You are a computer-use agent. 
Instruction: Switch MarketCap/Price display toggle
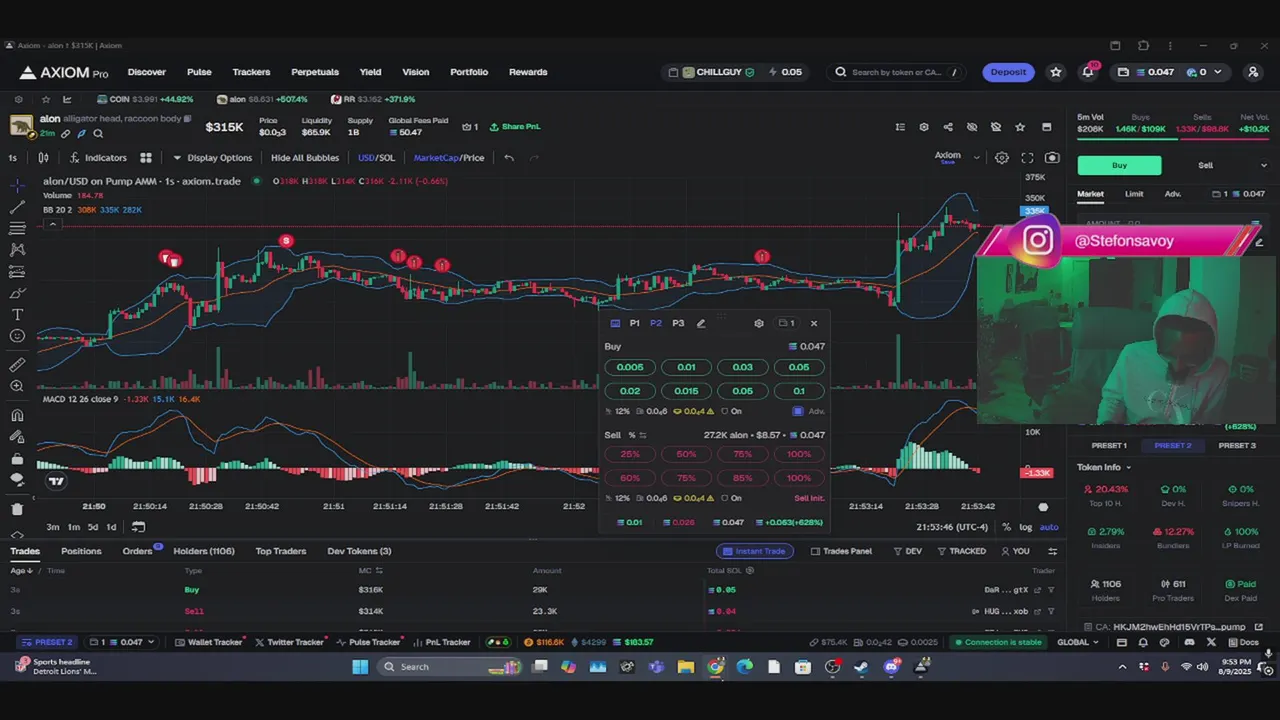(449, 158)
